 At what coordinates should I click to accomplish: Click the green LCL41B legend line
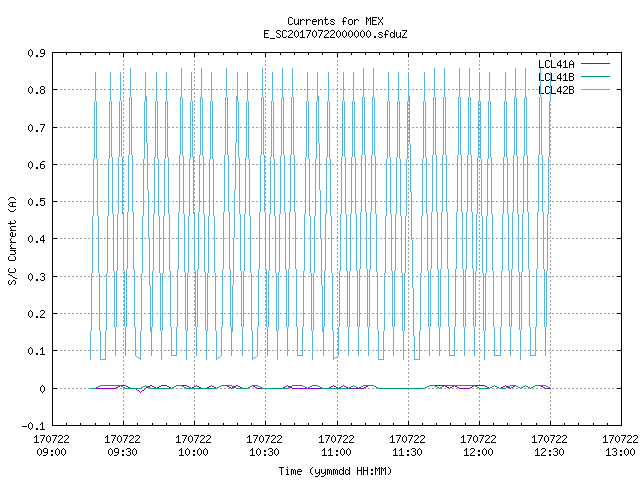click(x=595, y=77)
